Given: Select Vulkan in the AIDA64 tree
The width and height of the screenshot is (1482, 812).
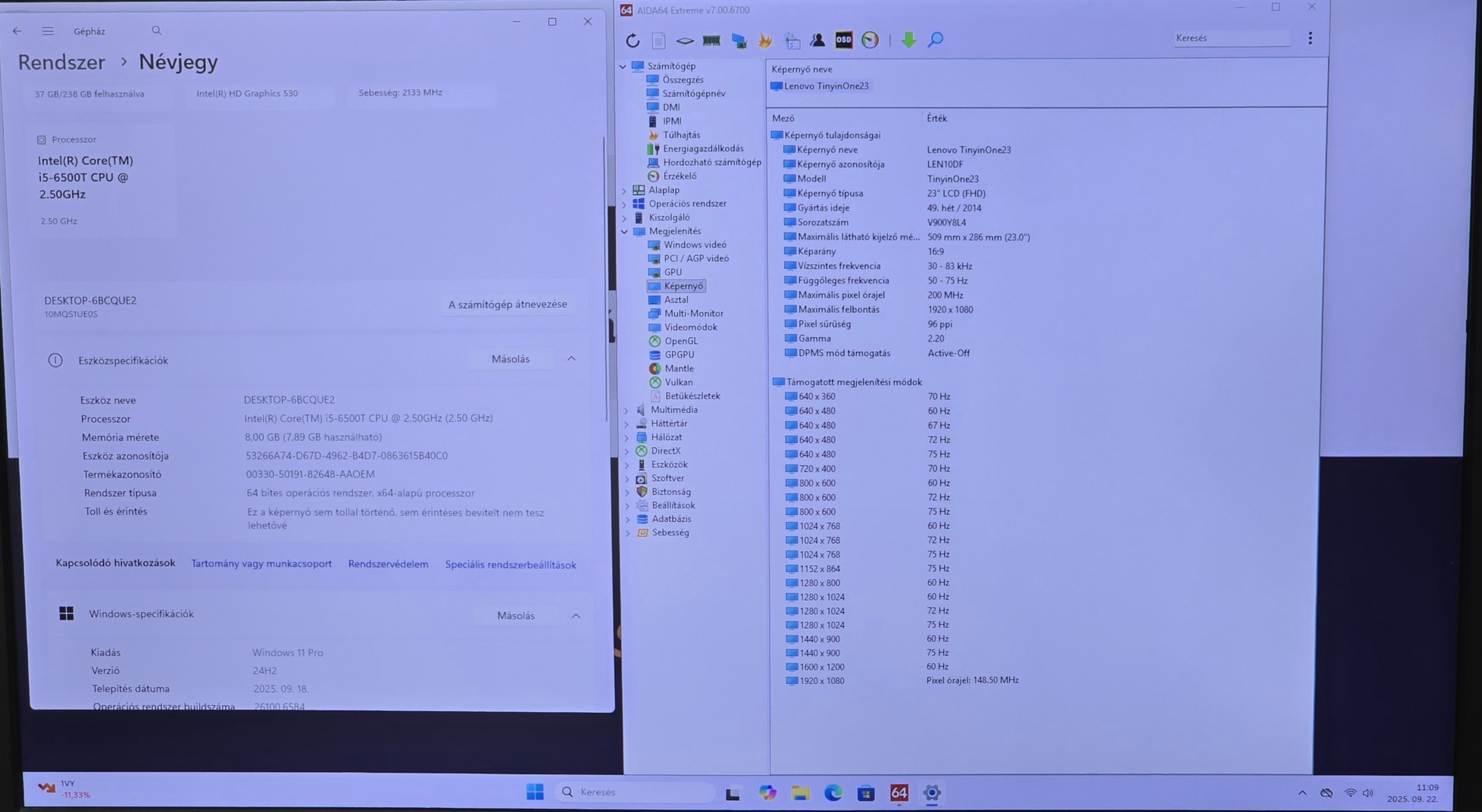Looking at the screenshot, I should point(679,383).
